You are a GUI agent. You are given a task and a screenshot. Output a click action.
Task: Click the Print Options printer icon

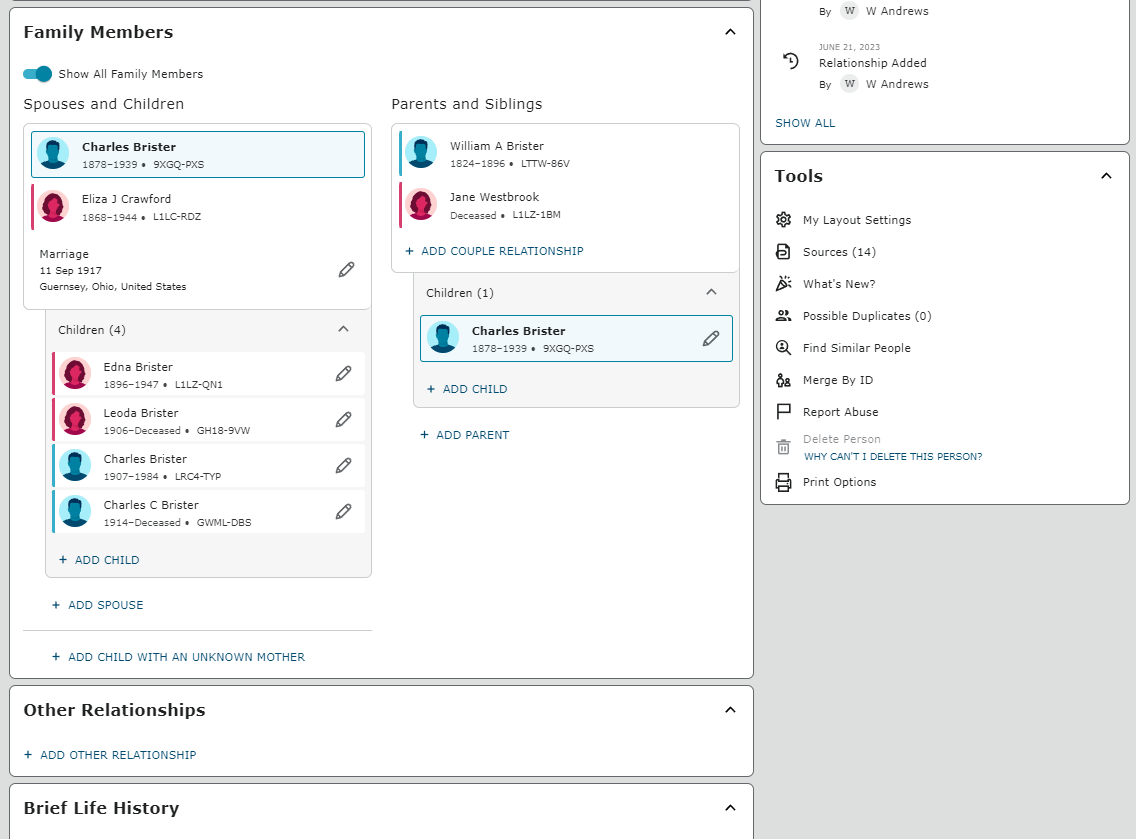(783, 483)
